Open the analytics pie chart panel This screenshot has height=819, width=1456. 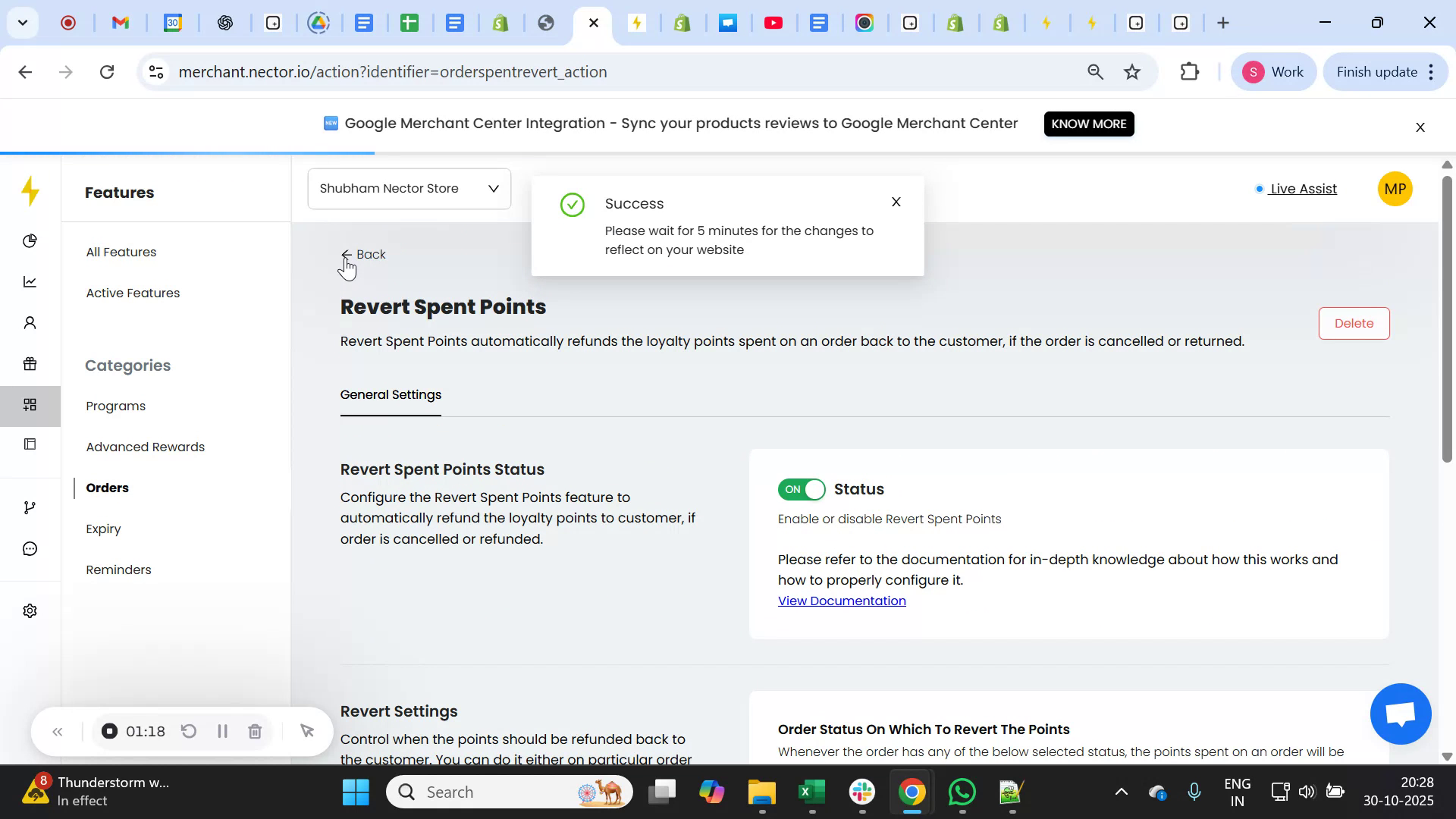(30, 240)
